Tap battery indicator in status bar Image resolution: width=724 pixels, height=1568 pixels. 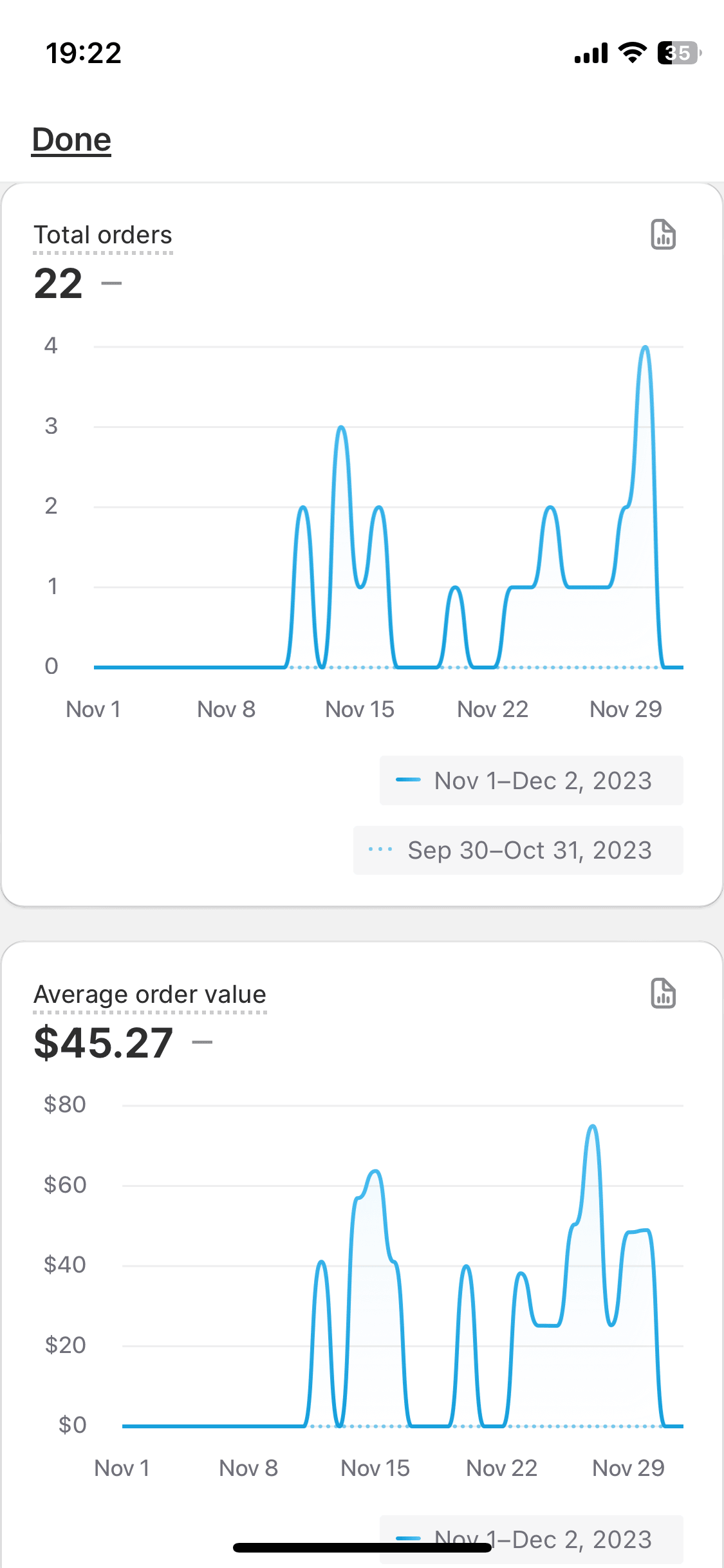679,53
